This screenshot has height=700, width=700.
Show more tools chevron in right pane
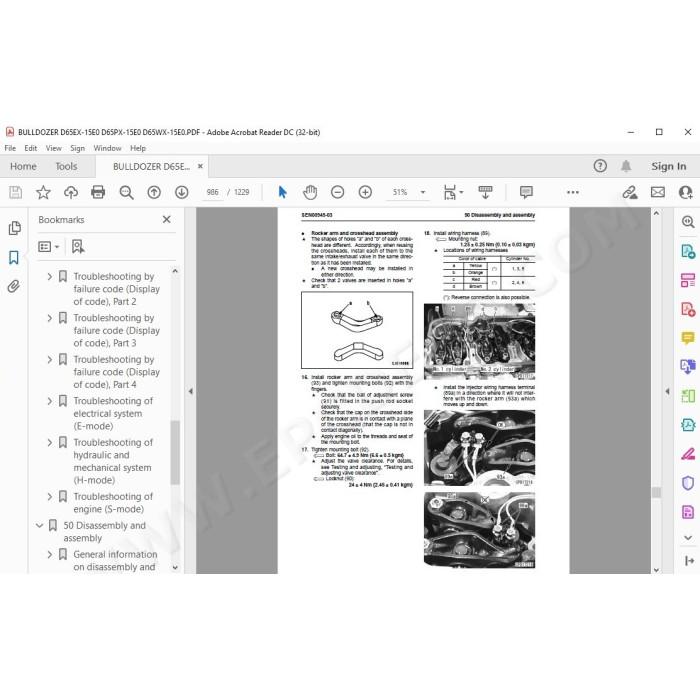click(x=688, y=538)
